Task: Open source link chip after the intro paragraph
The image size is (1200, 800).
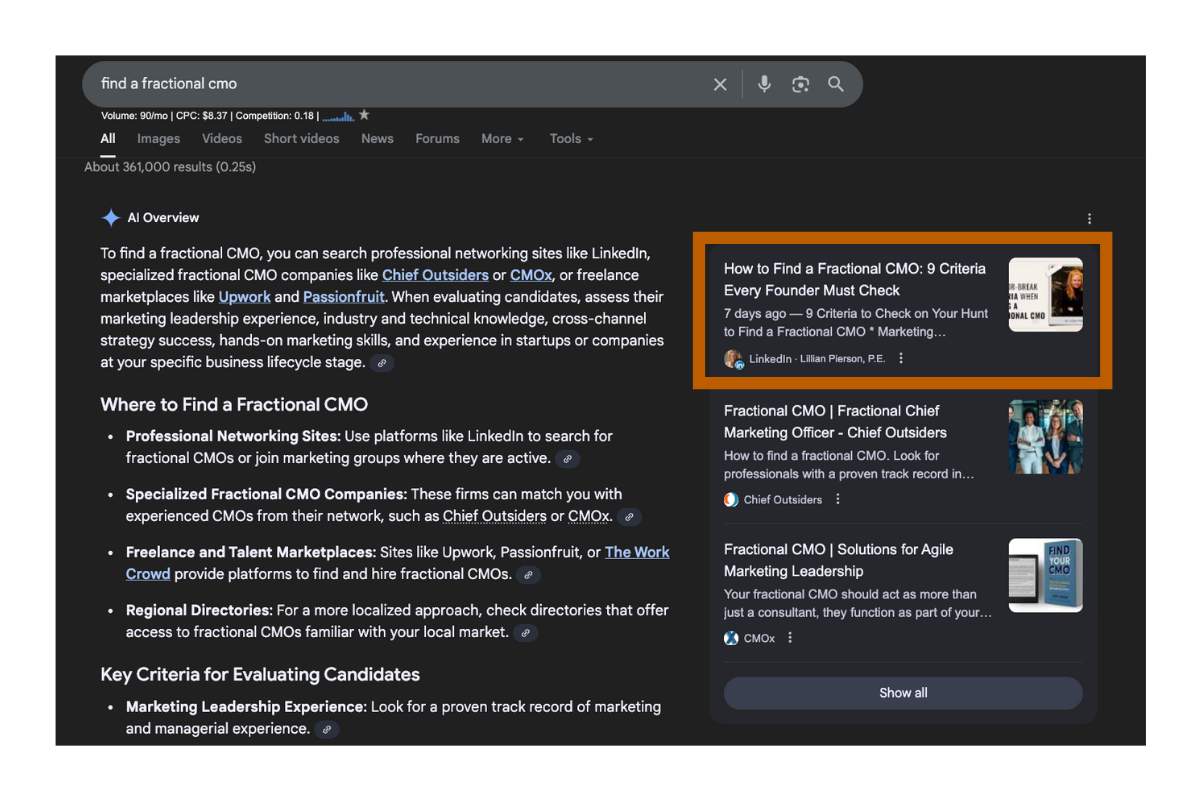Action: 381,363
